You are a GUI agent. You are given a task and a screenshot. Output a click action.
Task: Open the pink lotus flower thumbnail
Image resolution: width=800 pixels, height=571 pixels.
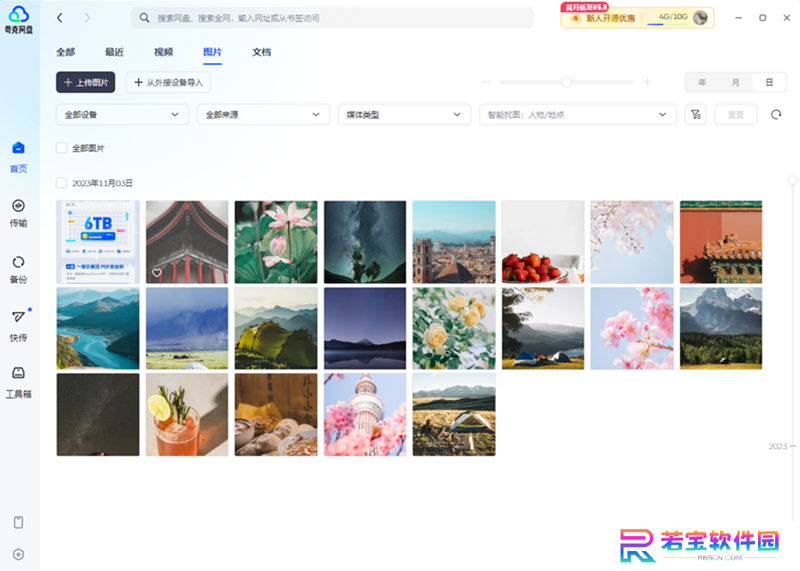pos(276,242)
